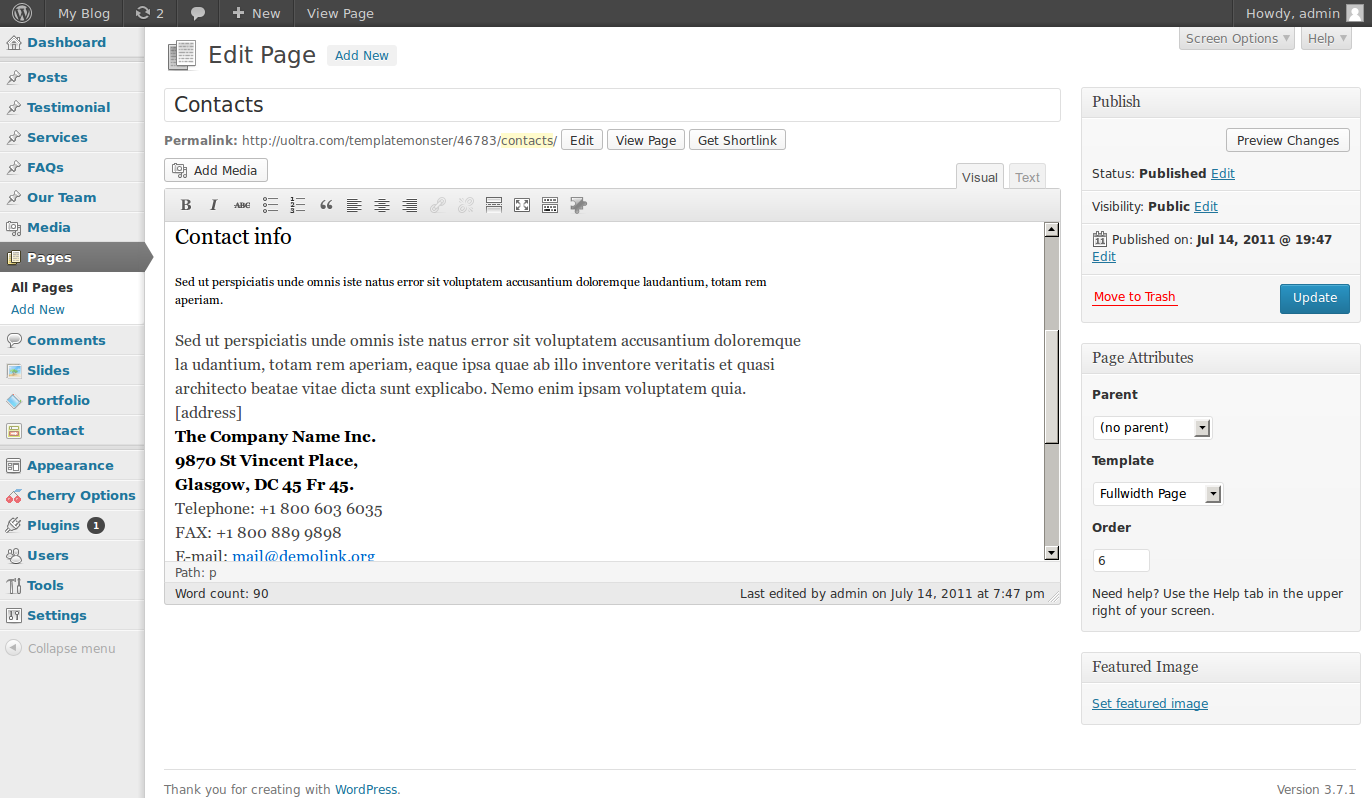1372x798 pixels.
Task: Insert a numbered list
Action: coord(298,205)
